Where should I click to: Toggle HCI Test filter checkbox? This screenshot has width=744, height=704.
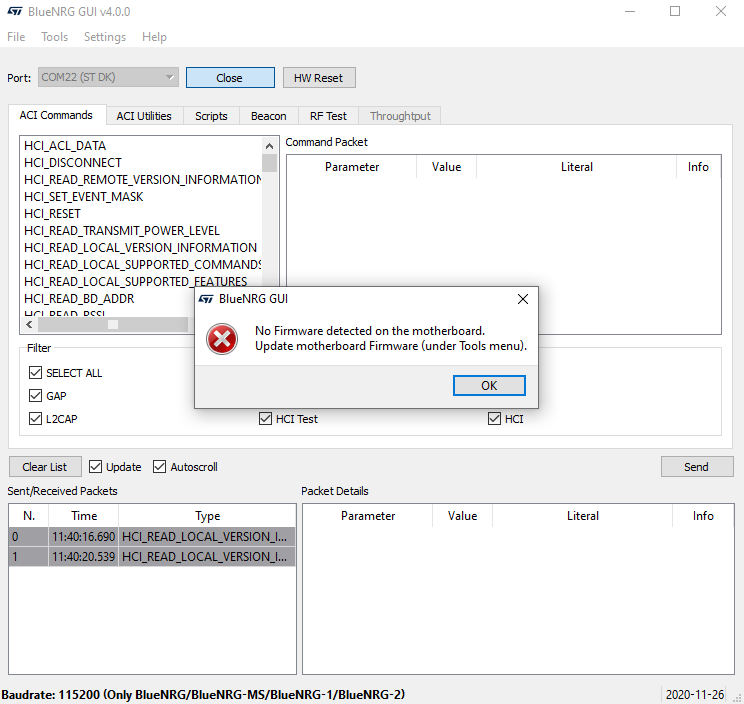265,419
